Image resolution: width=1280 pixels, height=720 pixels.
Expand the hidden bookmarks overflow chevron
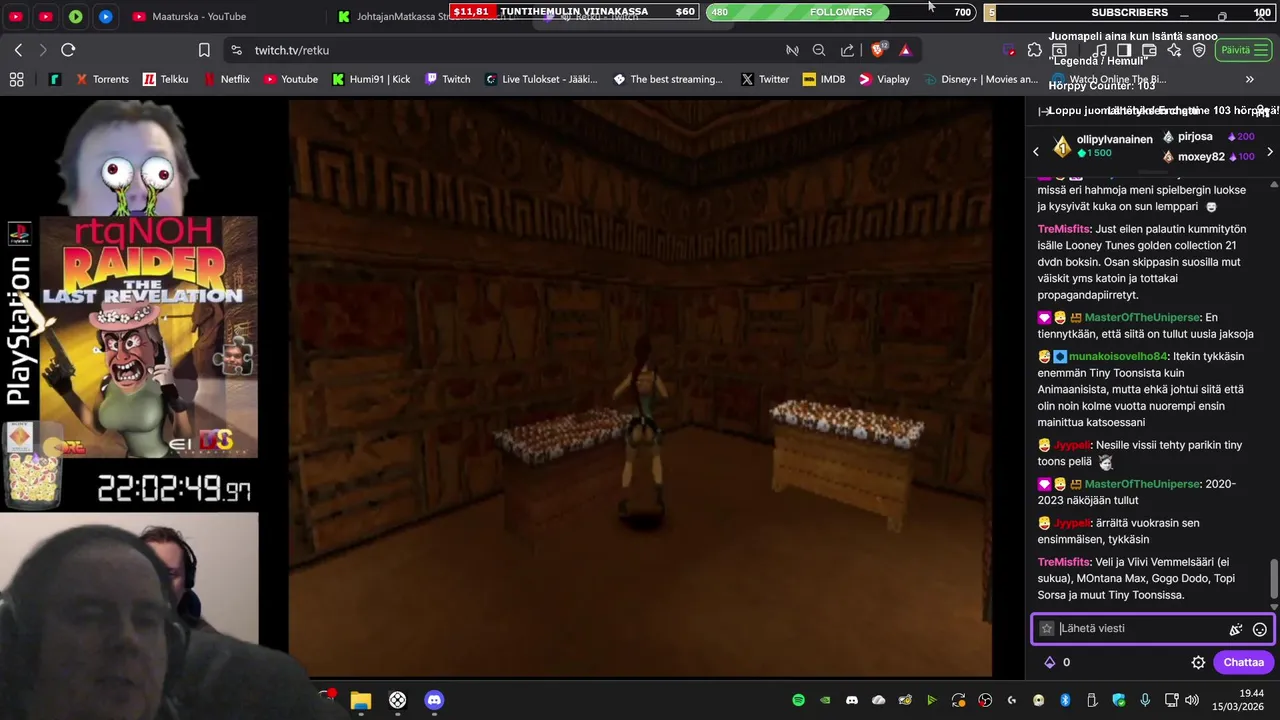[x=1249, y=79]
